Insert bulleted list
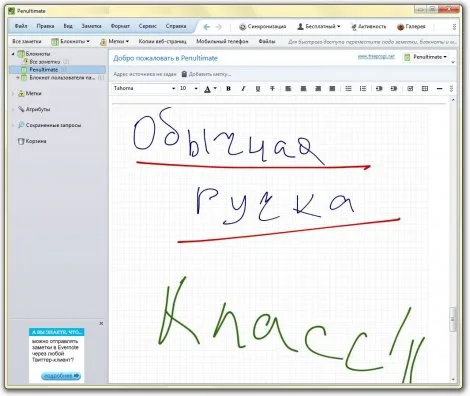The height and width of the screenshot is (396, 470). [348, 89]
